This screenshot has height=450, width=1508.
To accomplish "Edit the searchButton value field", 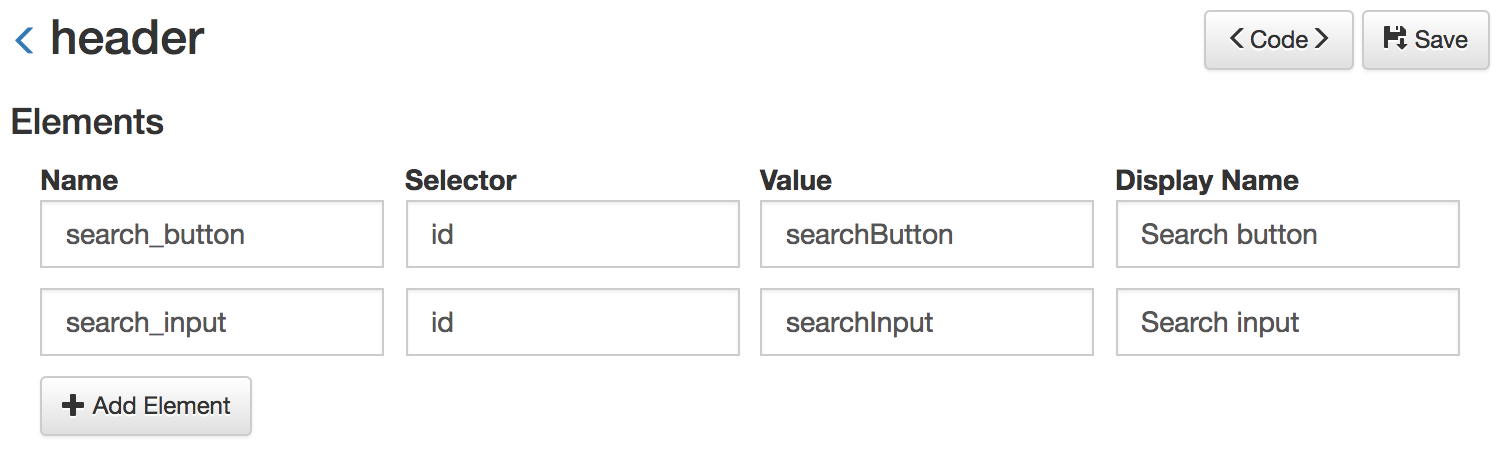I will [927, 234].
